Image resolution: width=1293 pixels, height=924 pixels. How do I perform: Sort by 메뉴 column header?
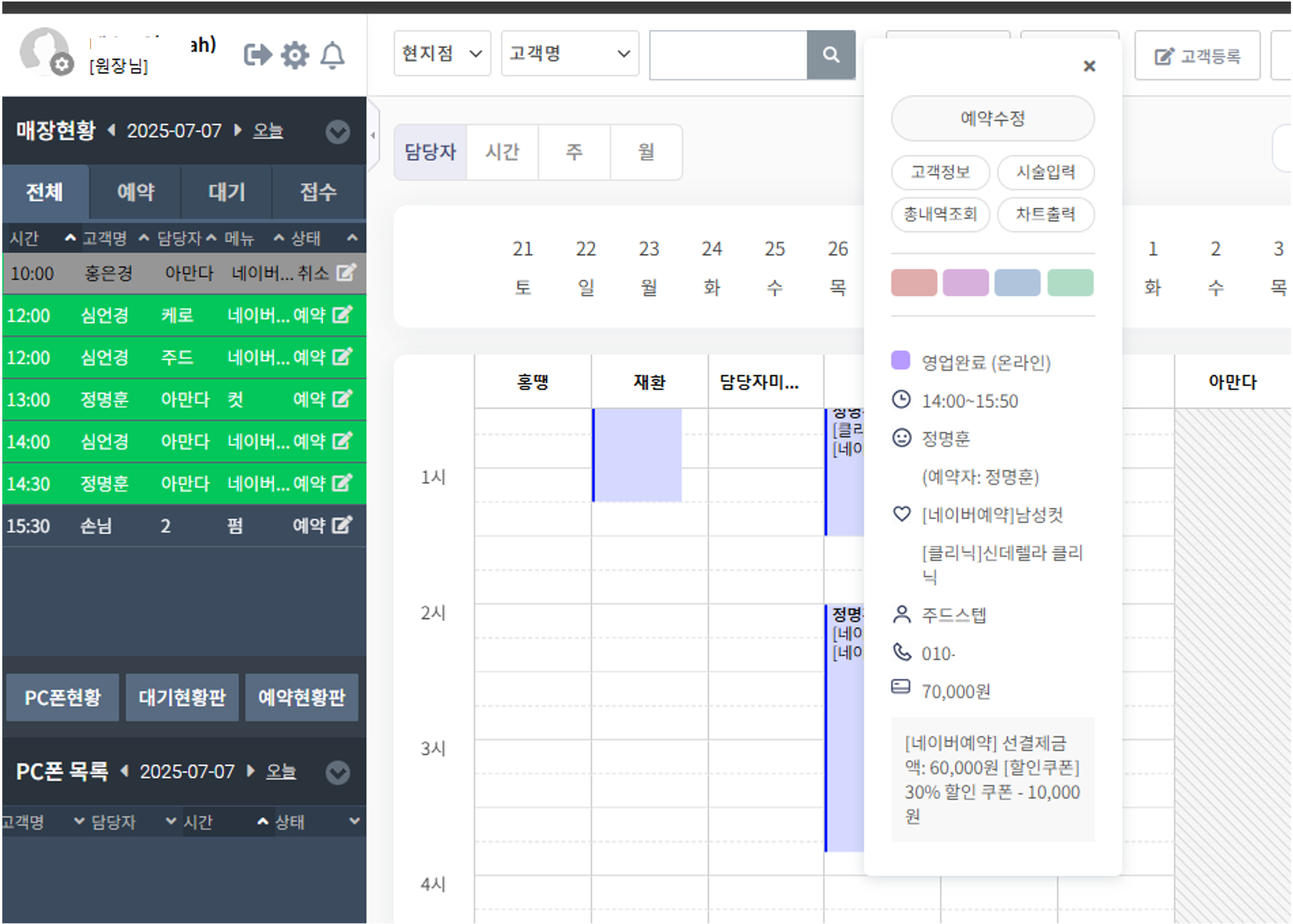pos(254,238)
